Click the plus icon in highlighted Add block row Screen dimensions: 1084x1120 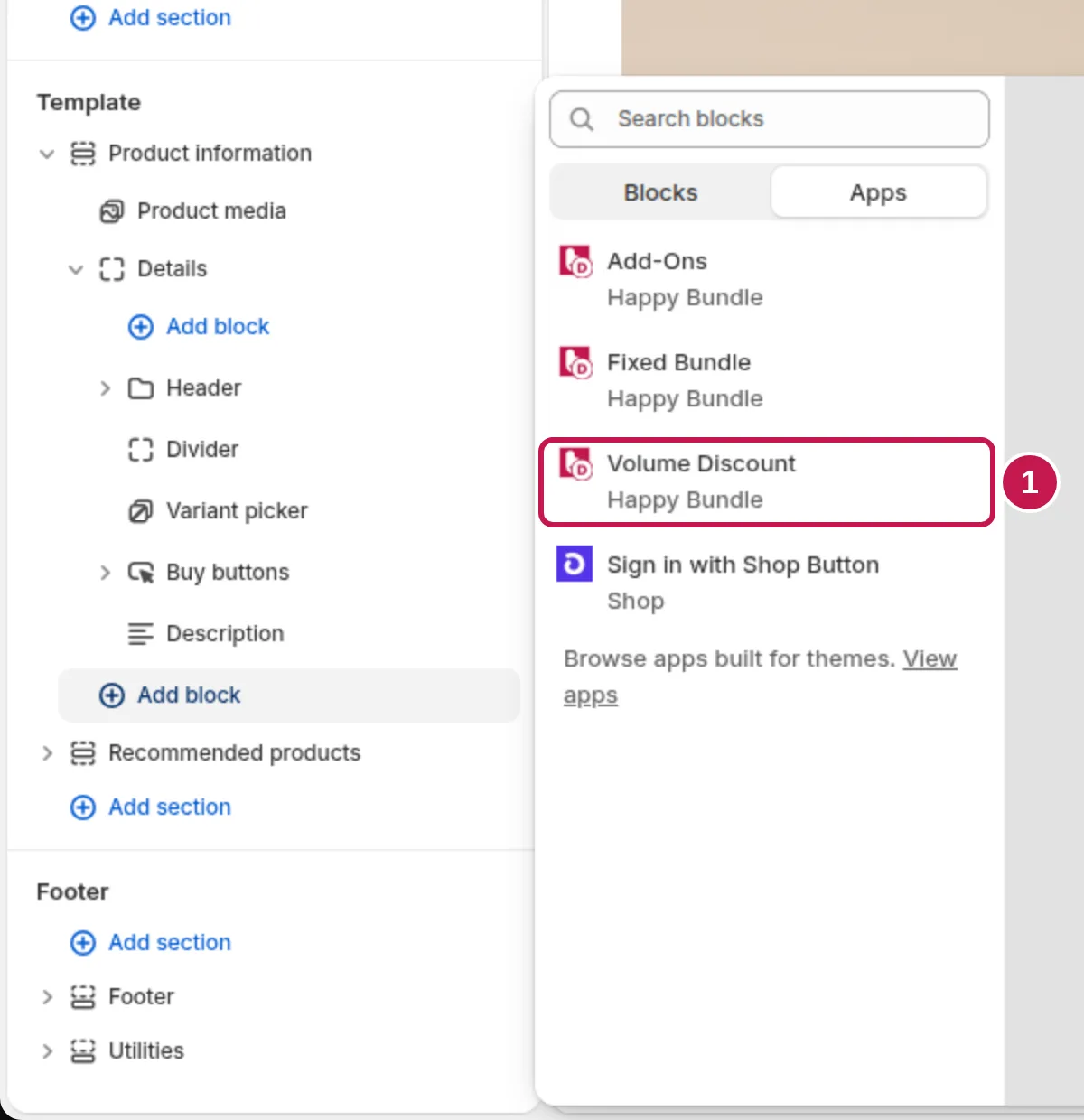[111, 695]
